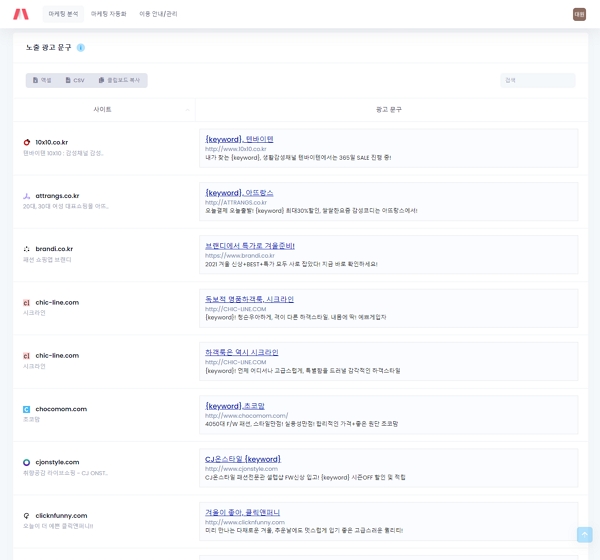Viewport: 600px width, 560px height.
Task: Select the brandi.co.kr site name
Action: 54,249
